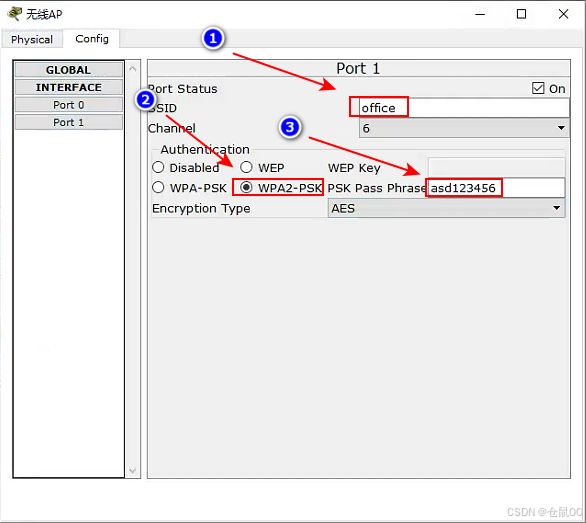Image resolution: width=586 pixels, height=523 pixels.
Task: Select WEP authentication
Action: tap(246, 167)
